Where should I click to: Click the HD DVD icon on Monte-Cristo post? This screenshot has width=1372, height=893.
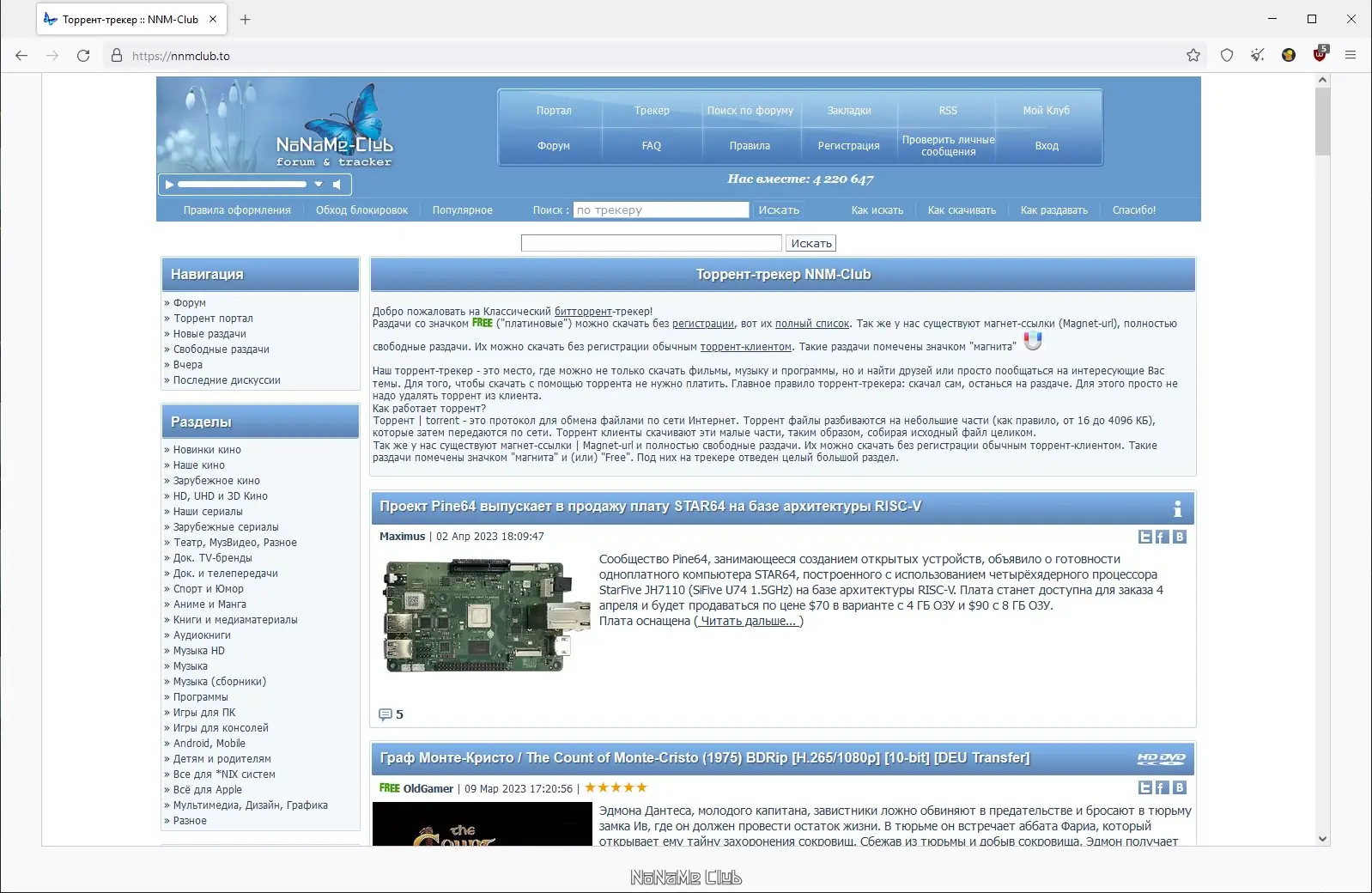[x=1161, y=758]
